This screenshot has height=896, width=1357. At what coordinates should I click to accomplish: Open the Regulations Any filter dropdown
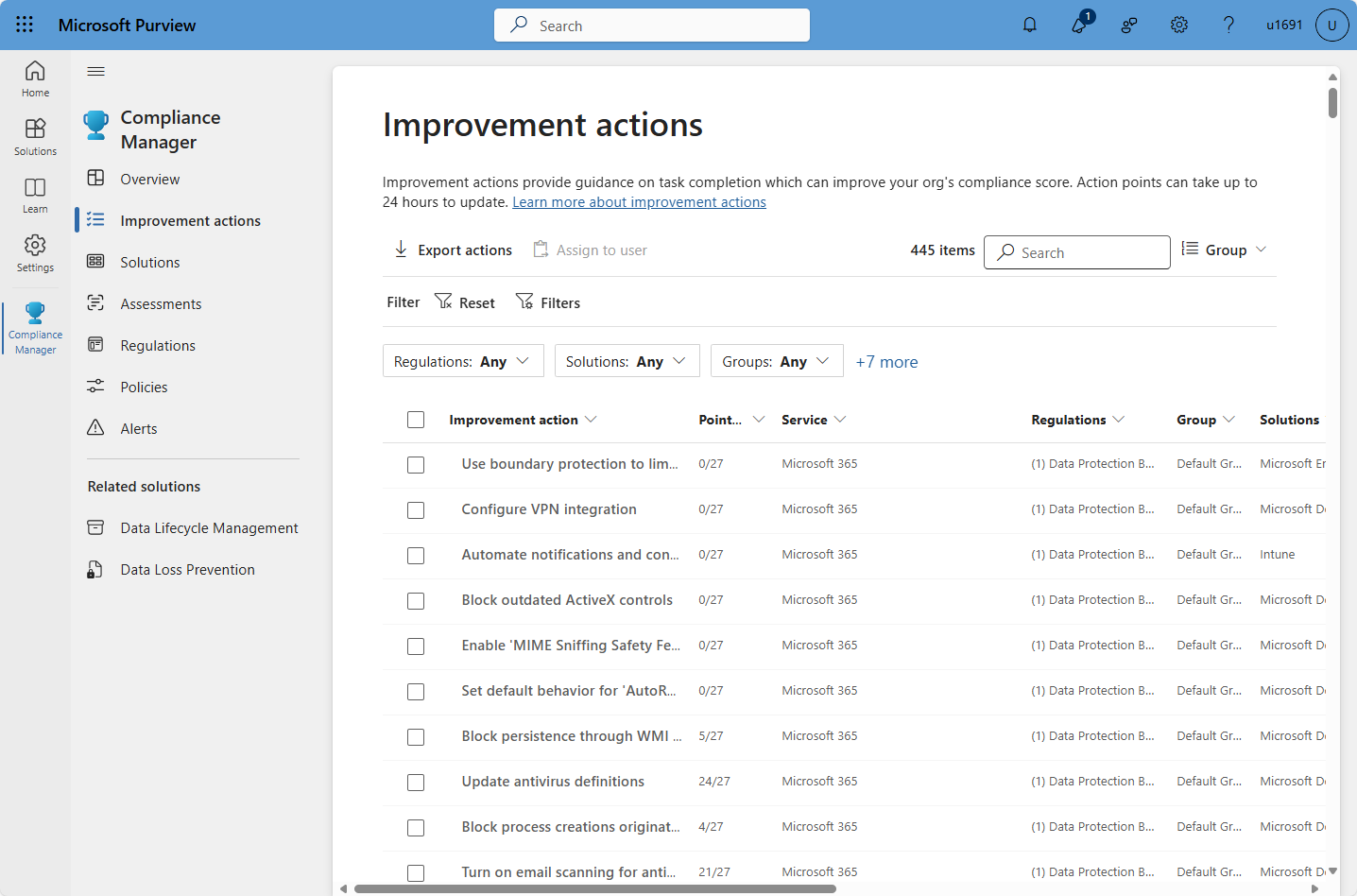(x=462, y=360)
